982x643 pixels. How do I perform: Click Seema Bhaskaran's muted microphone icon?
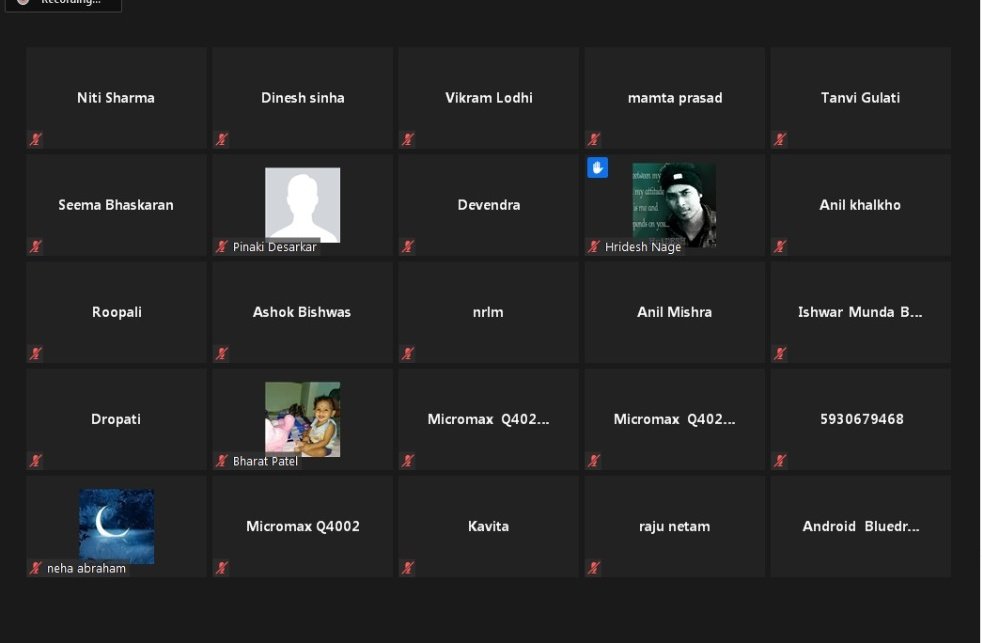click(36, 246)
